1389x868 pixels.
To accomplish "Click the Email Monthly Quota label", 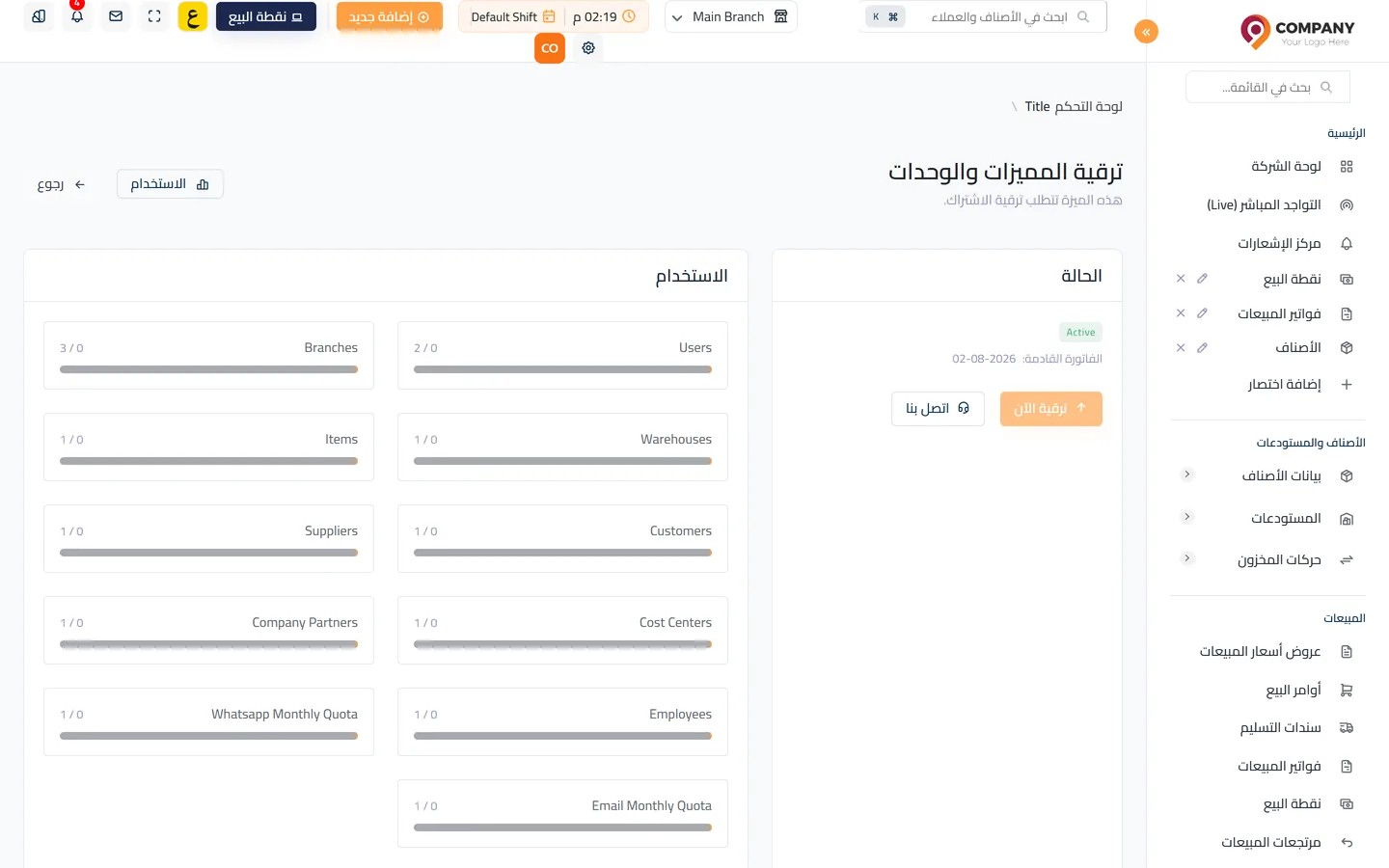I will tap(651, 805).
